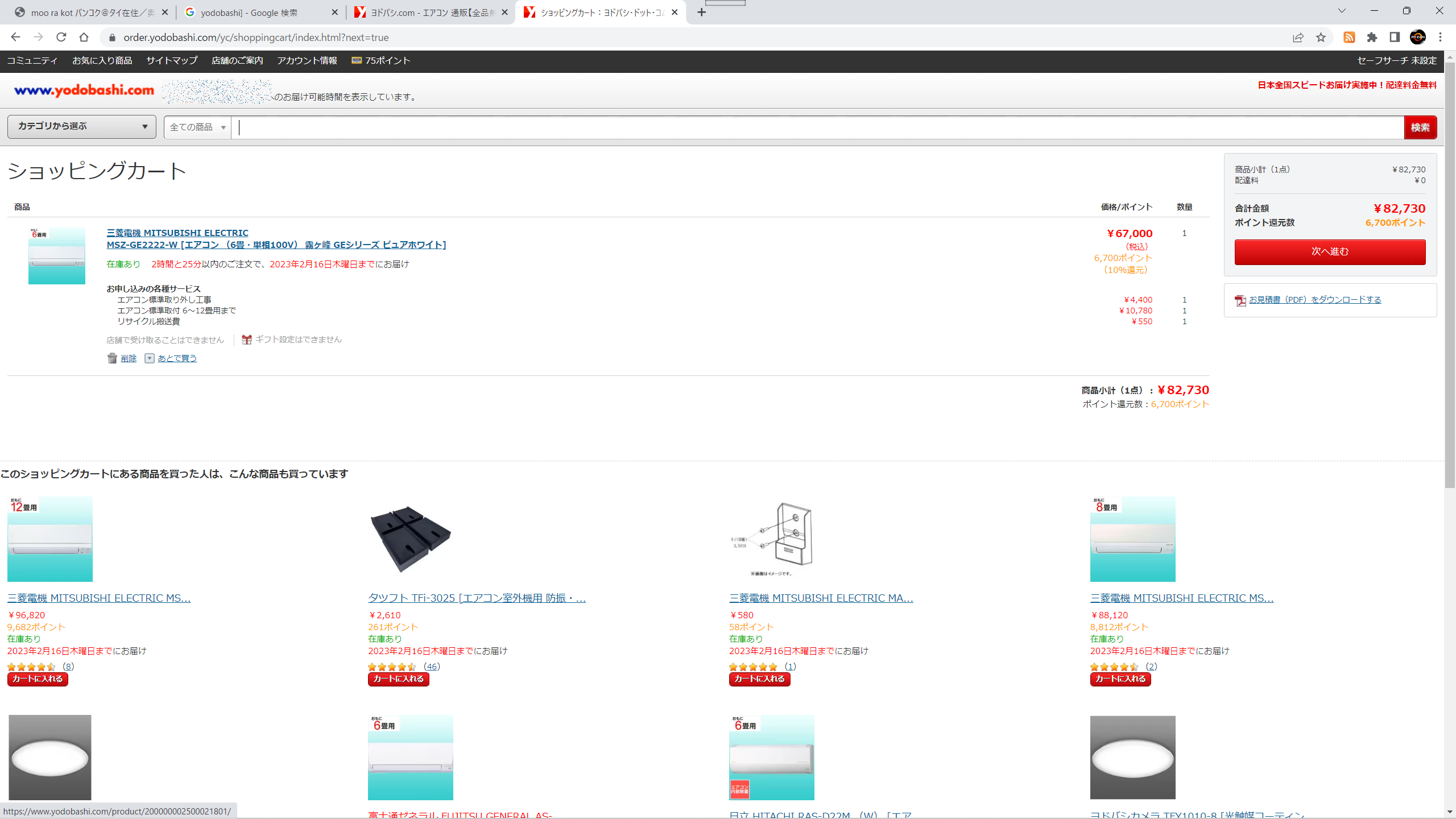Expand the カテゴリから選ぶ dropdown
The image size is (1456, 819).
point(82,126)
